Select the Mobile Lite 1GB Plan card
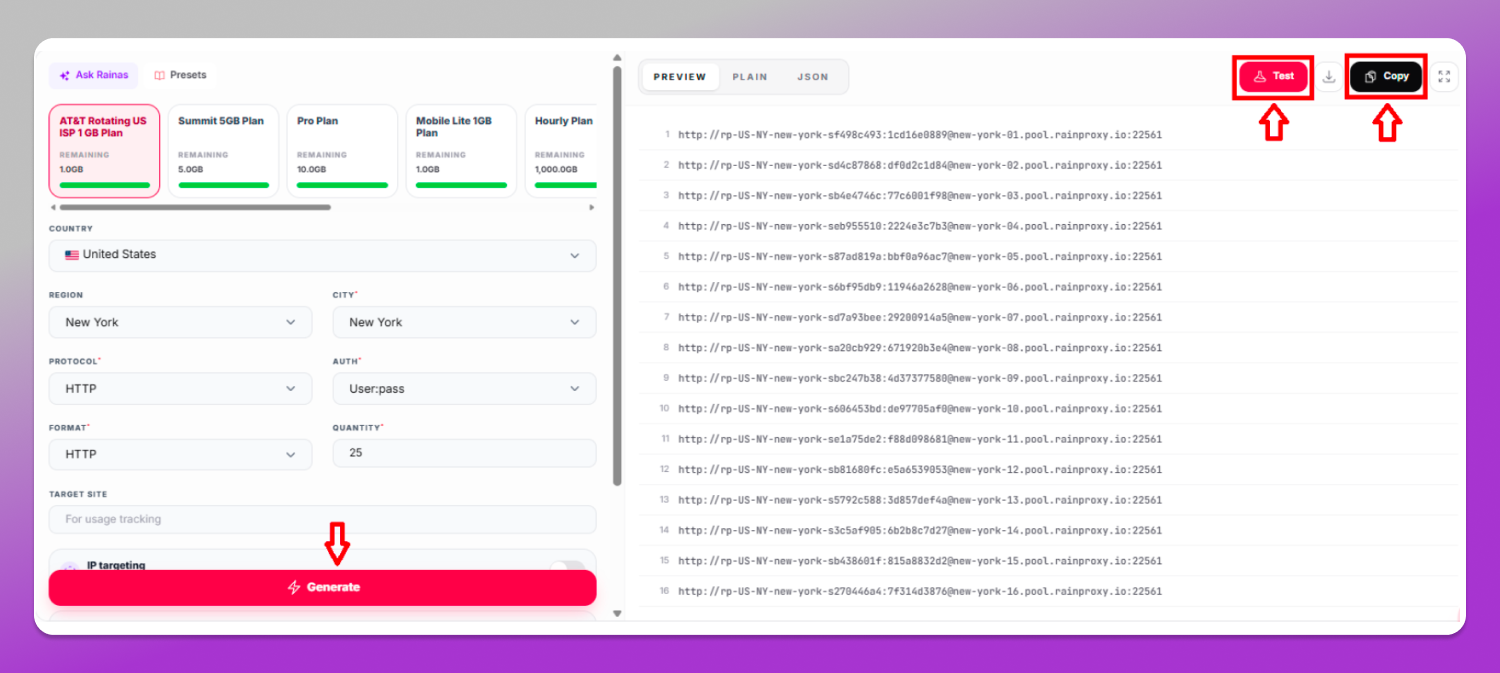The height and width of the screenshot is (673, 1500). click(461, 151)
